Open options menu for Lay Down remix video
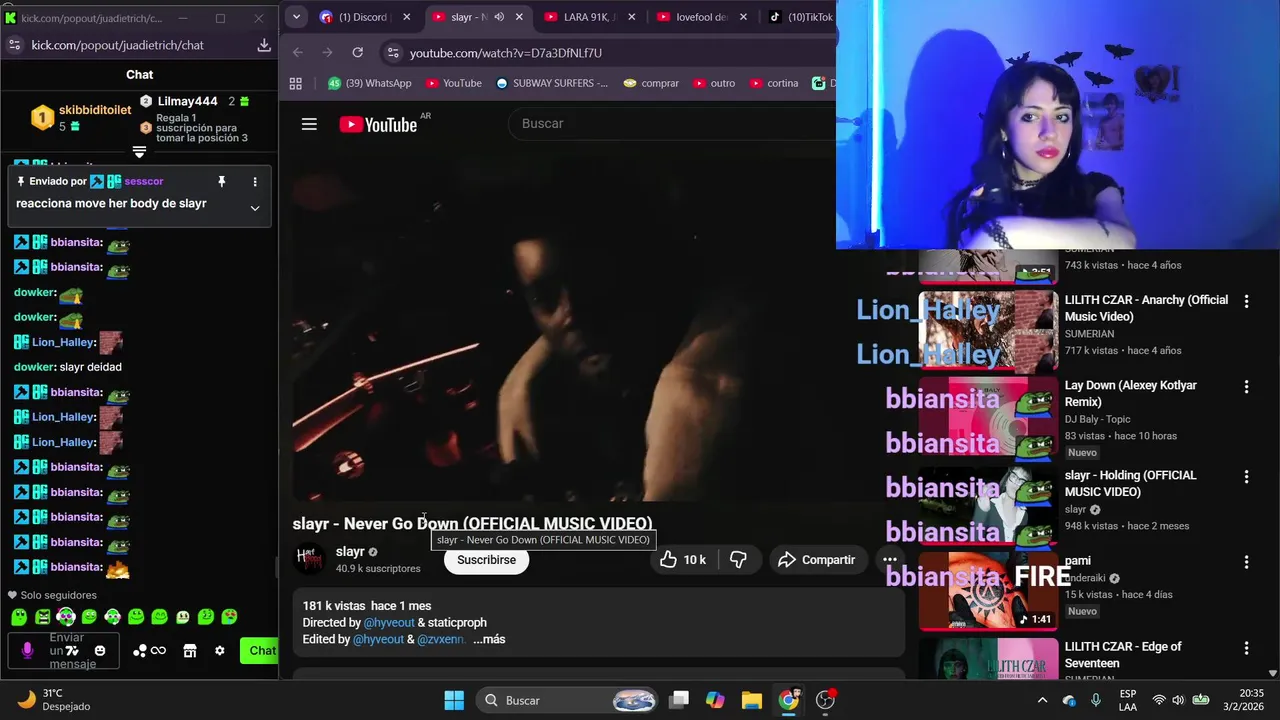1280x720 pixels. point(1246,386)
